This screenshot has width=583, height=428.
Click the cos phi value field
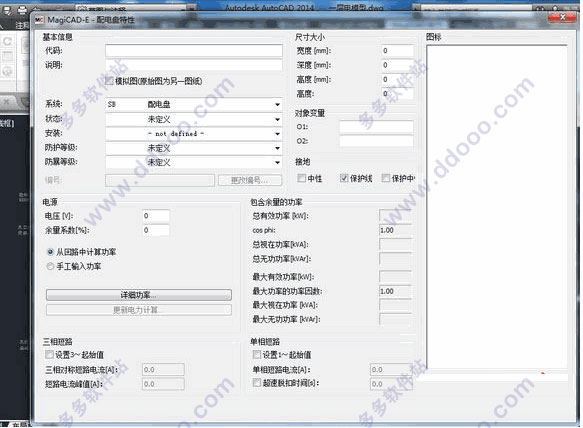point(396,230)
